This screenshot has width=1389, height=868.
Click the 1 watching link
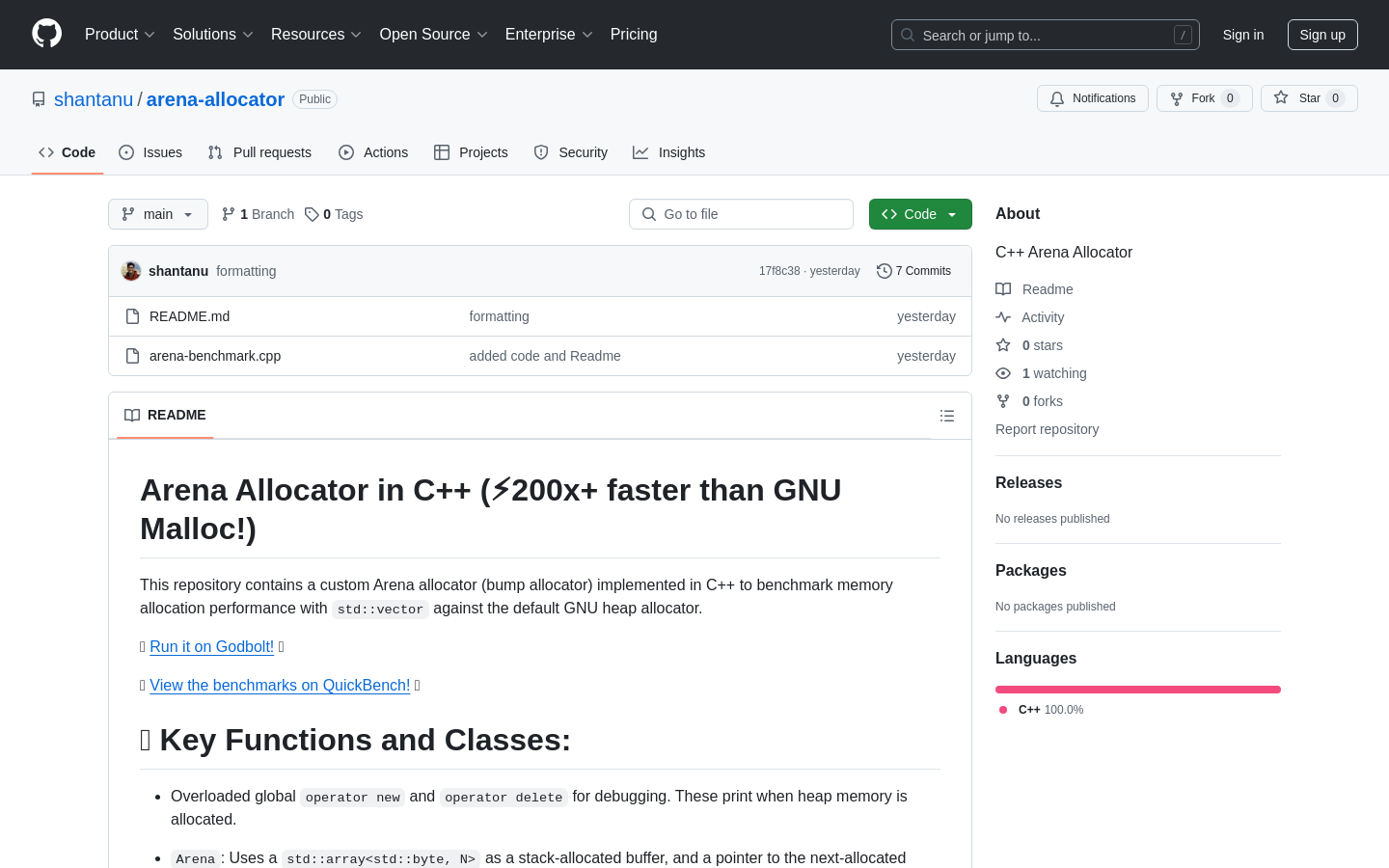[x=1054, y=373]
